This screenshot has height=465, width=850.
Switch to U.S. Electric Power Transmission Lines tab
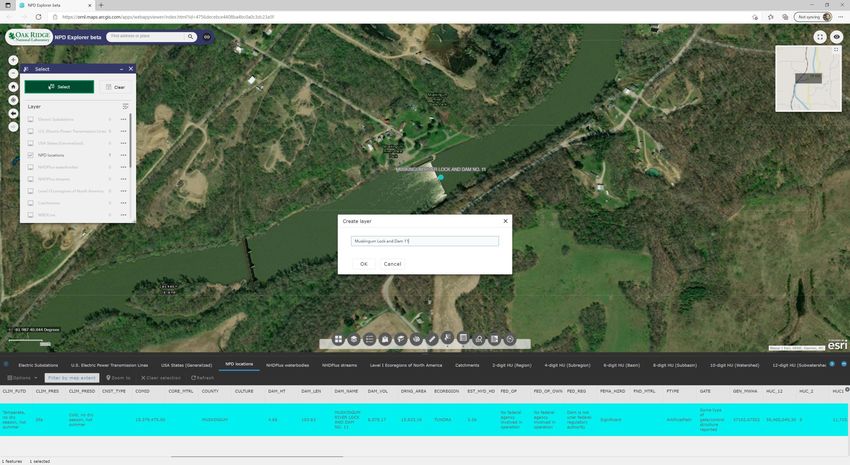109,365
